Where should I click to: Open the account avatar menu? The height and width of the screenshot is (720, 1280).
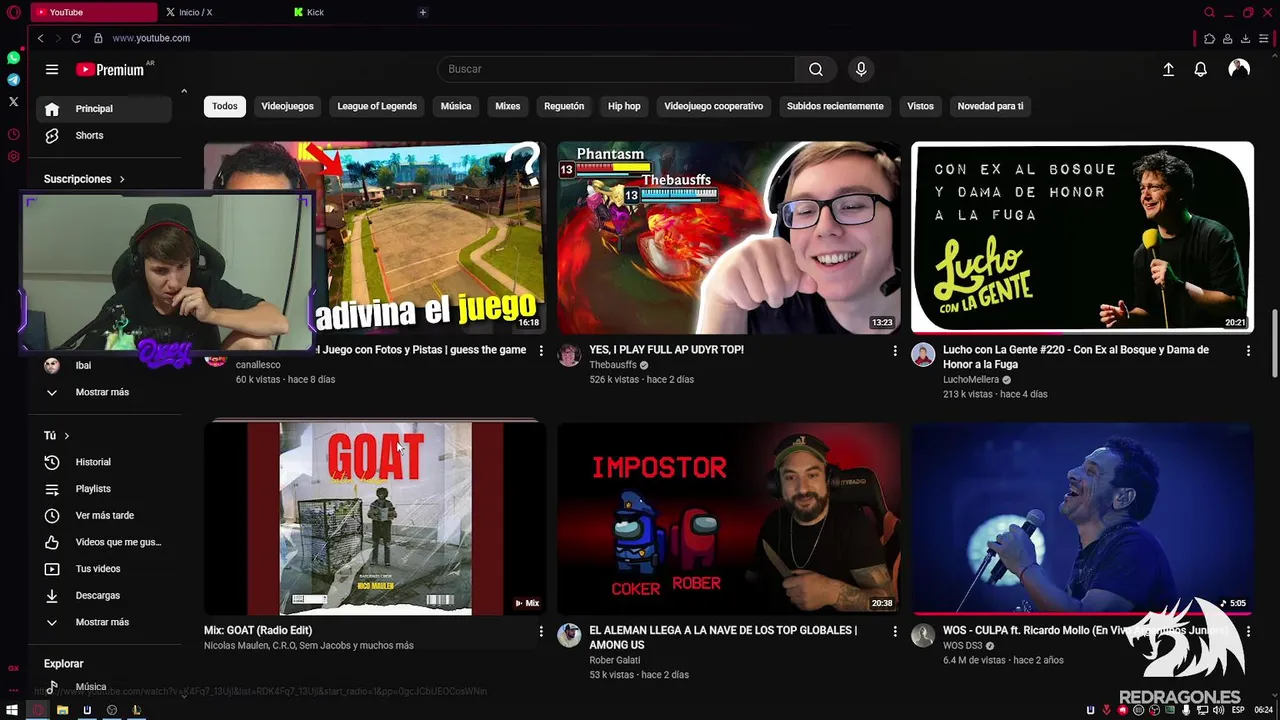(x=1239, y=68)
